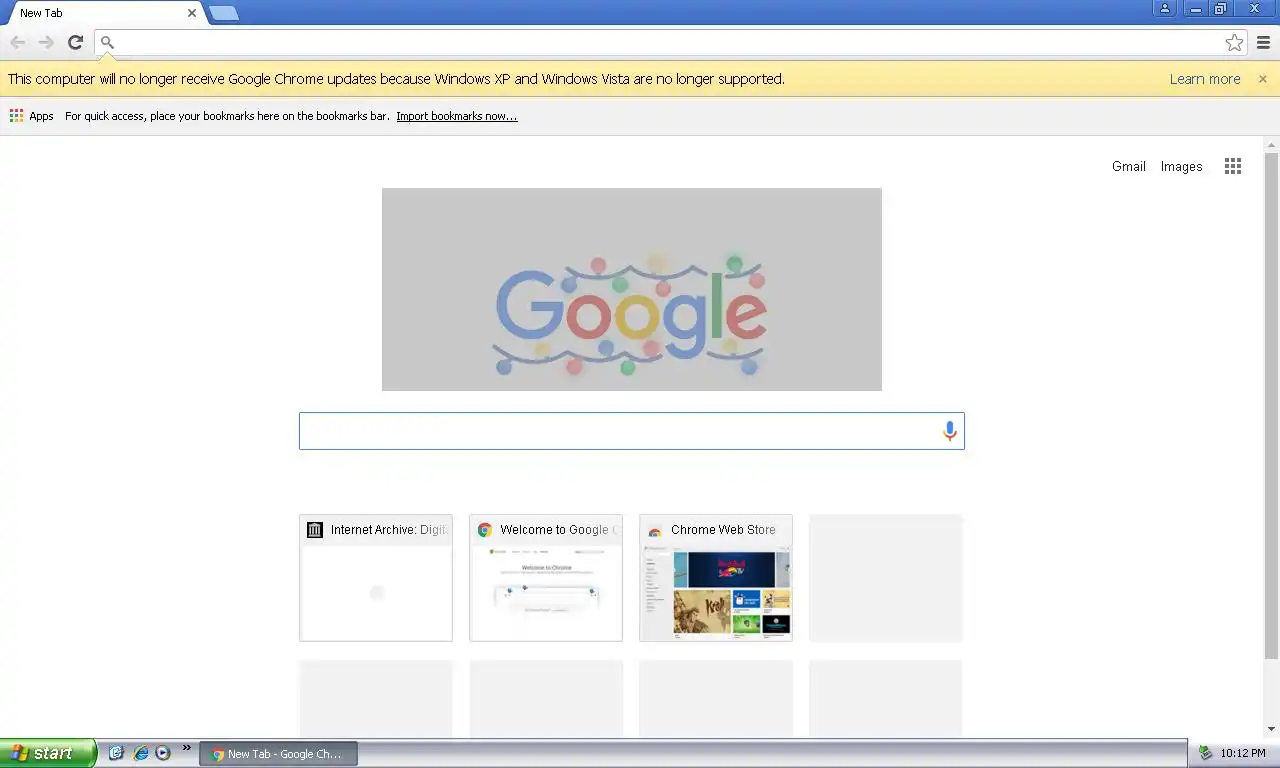Image resolution: width=1280 pixels, height=768 pixels.
Task: Launch Internet Explorer from quick launch
Action: pos(140,753)
